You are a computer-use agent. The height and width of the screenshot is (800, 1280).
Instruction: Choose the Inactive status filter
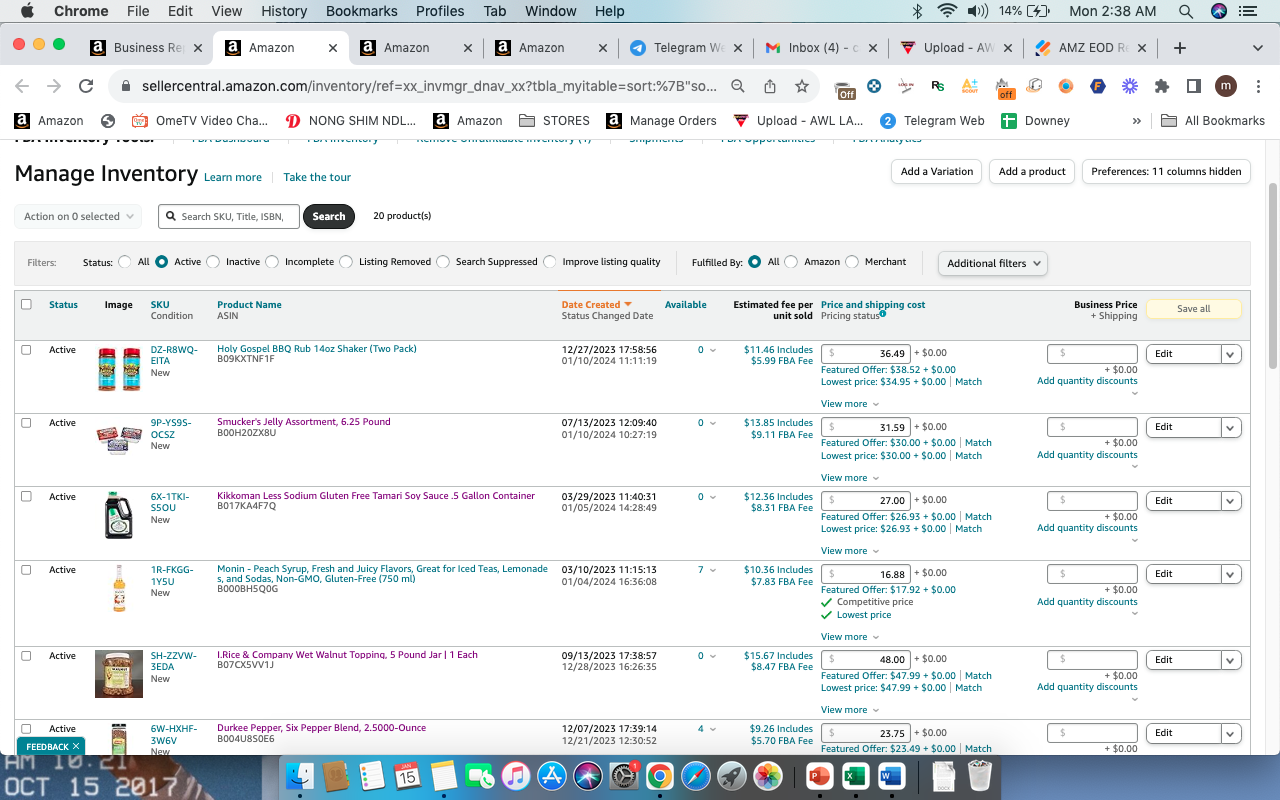click(x=213, y=262)
